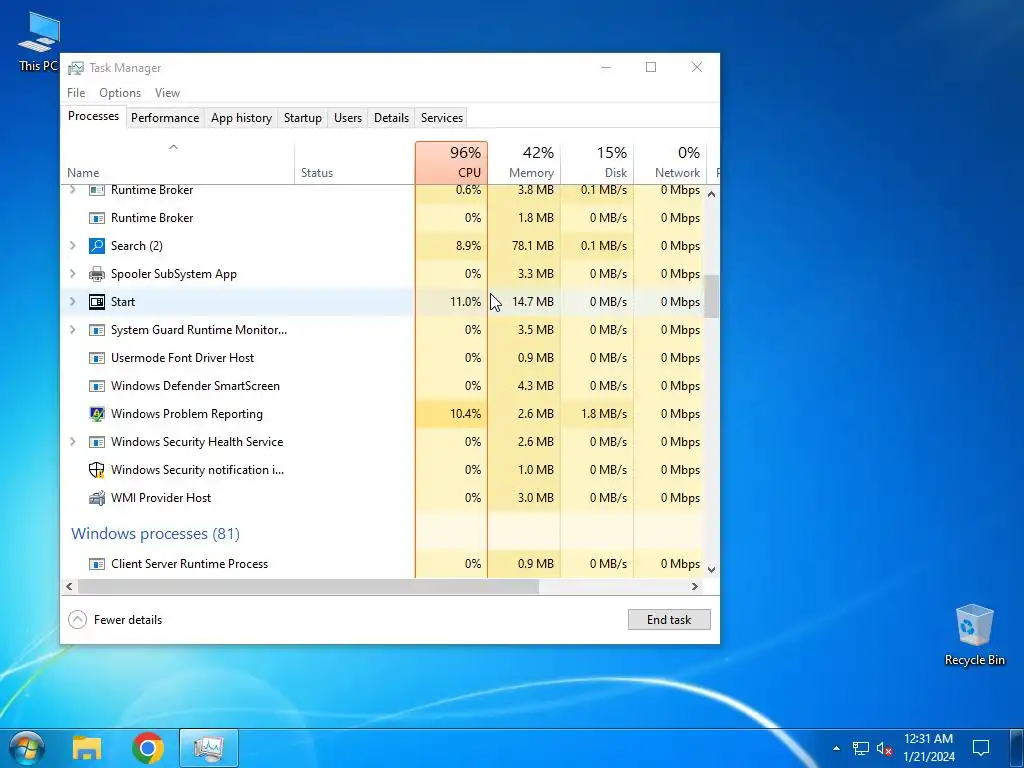Click the Windows Defender SmartScreen icon
This screenshot has width=1024, height=768.
point(97,386)
